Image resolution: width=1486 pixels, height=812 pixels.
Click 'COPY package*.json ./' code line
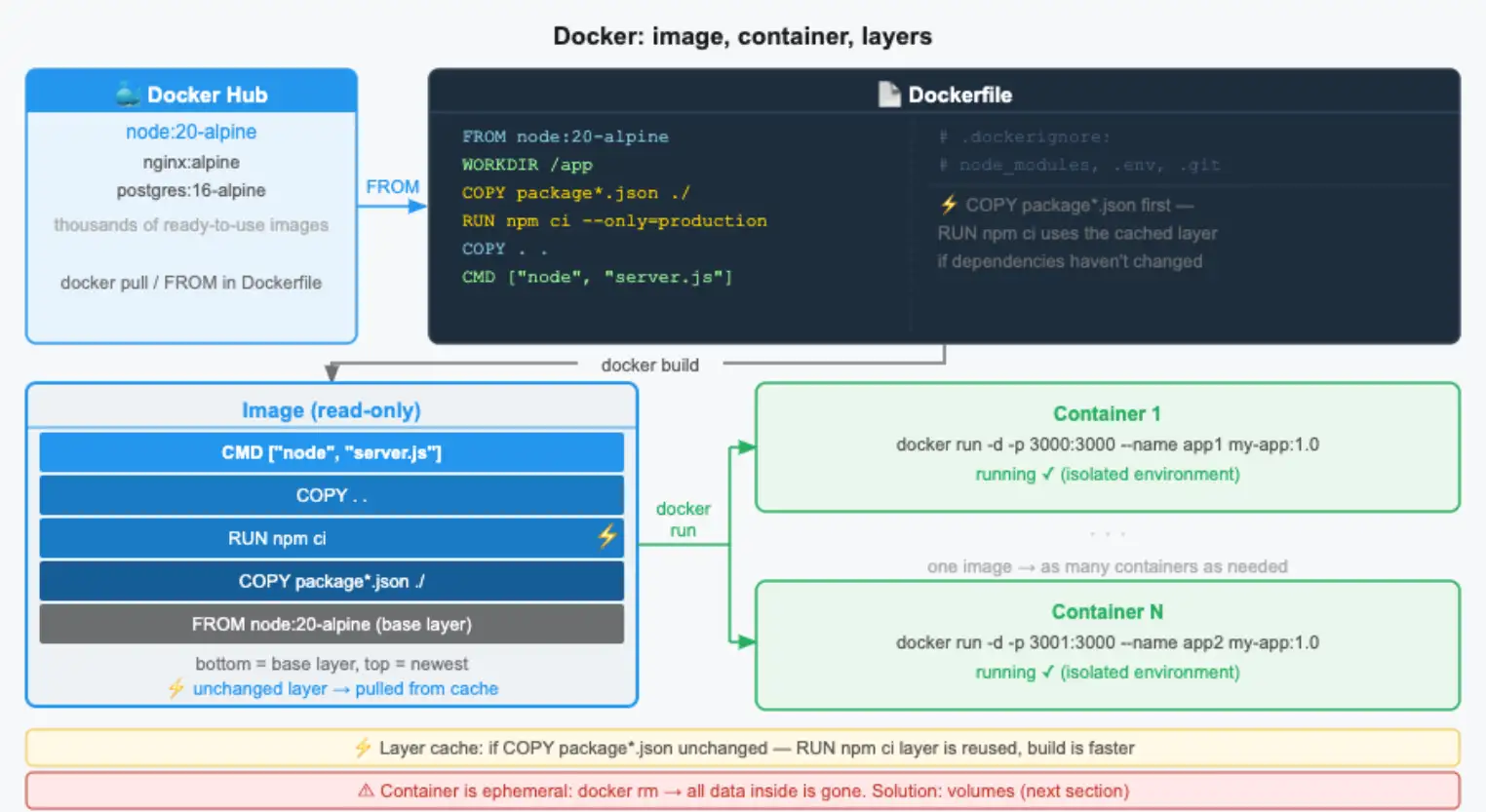(x=575, y=193)
